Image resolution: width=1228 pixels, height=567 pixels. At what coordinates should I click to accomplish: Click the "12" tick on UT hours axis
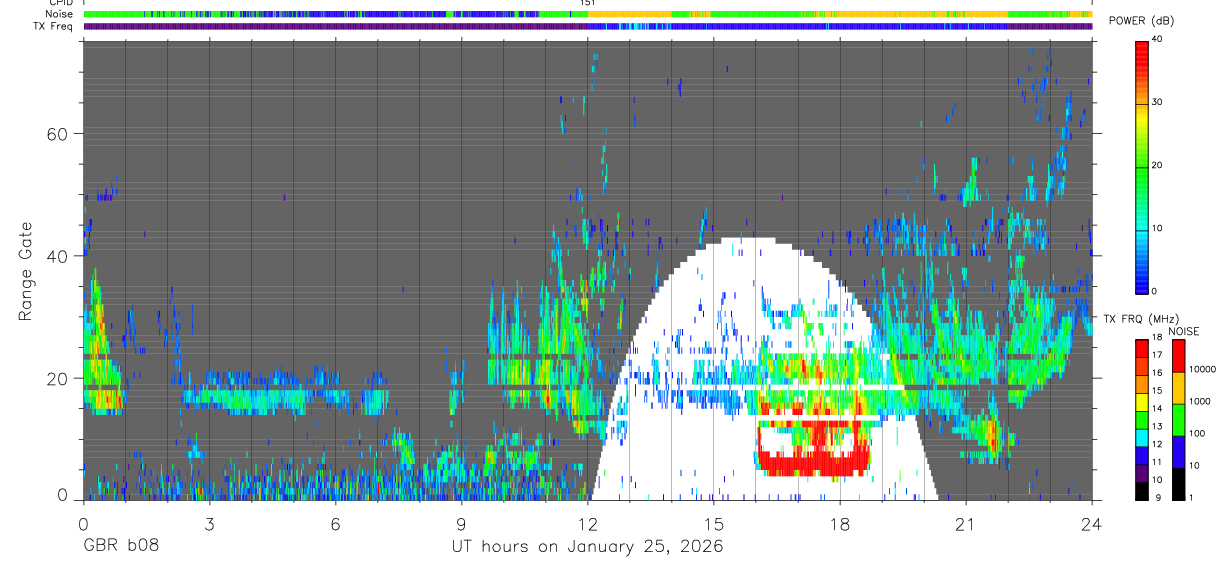pyautogui.click(x=587, y=524)
